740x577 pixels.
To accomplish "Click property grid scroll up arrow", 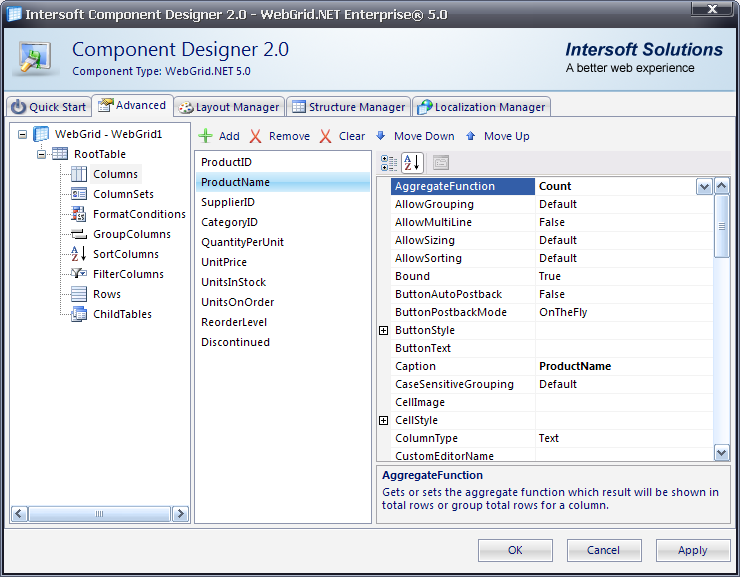I will tap(722, 186).
